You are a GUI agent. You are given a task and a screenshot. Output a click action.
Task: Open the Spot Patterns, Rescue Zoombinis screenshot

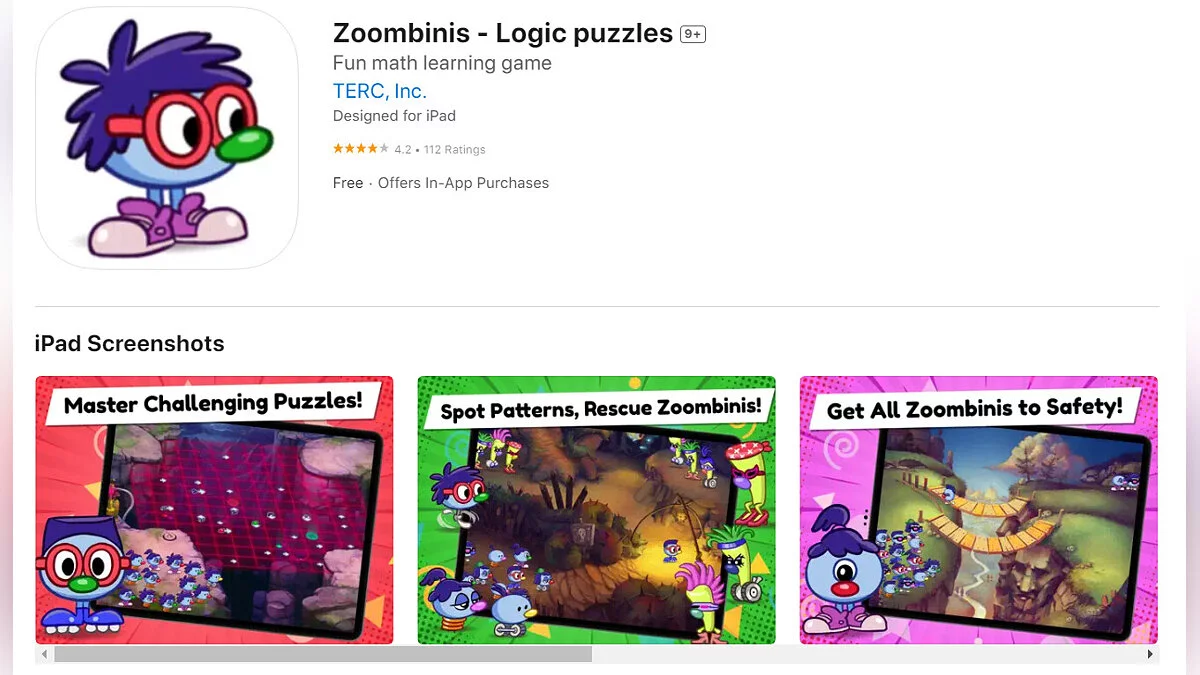[596, 510]
